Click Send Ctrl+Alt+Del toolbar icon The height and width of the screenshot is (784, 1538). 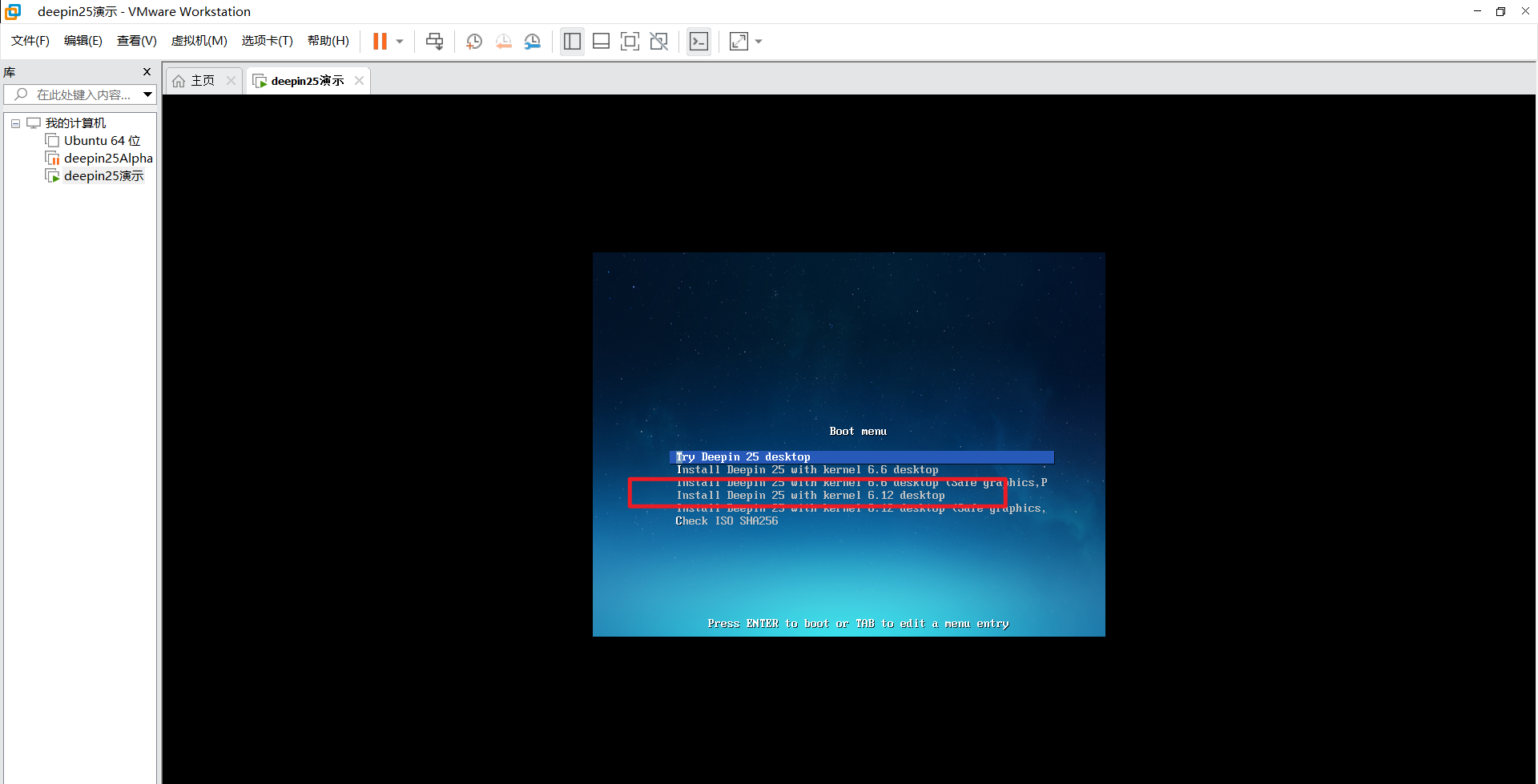(434, 42)
